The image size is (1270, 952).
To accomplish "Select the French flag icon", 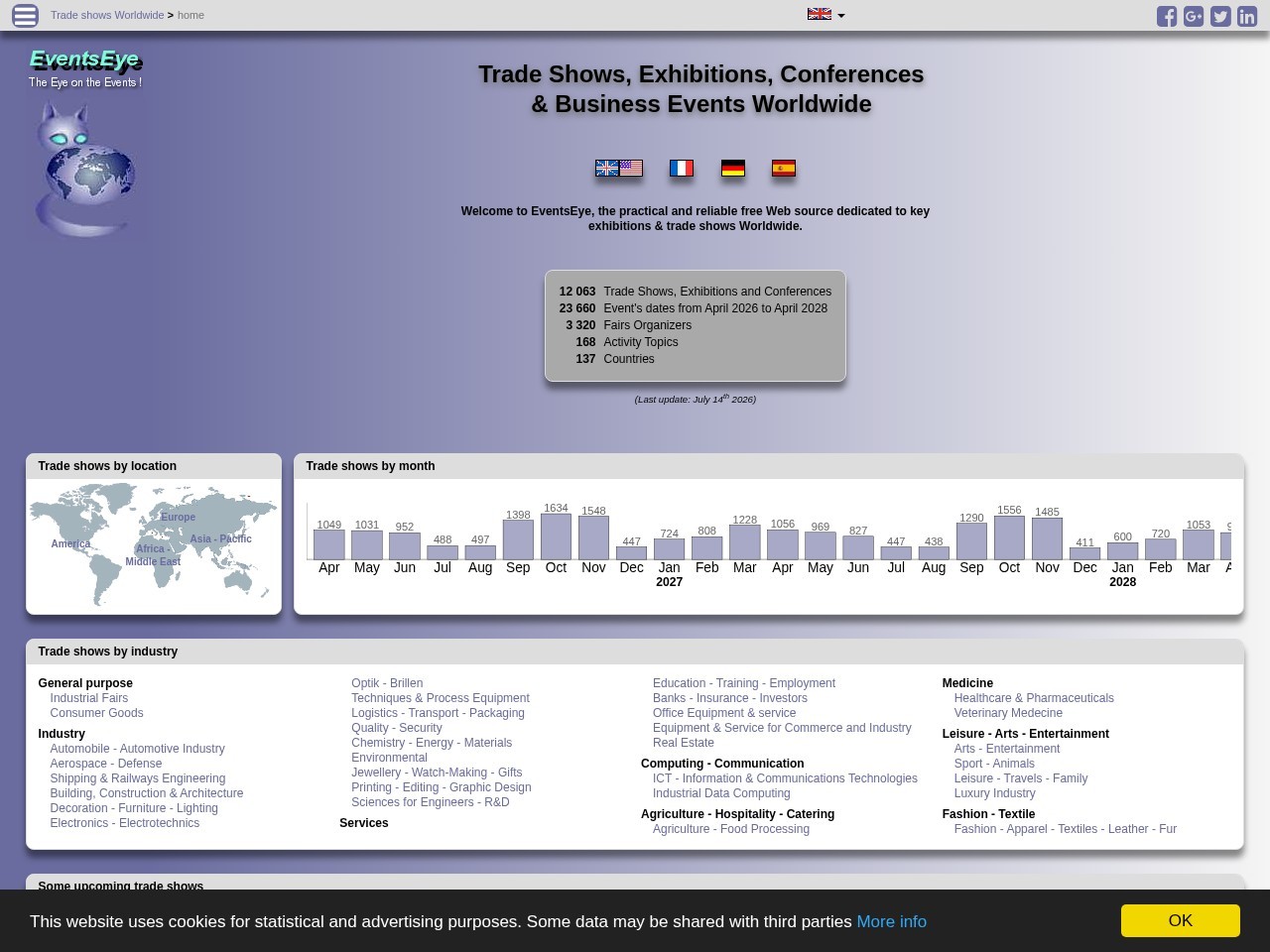I will [682, 169].
